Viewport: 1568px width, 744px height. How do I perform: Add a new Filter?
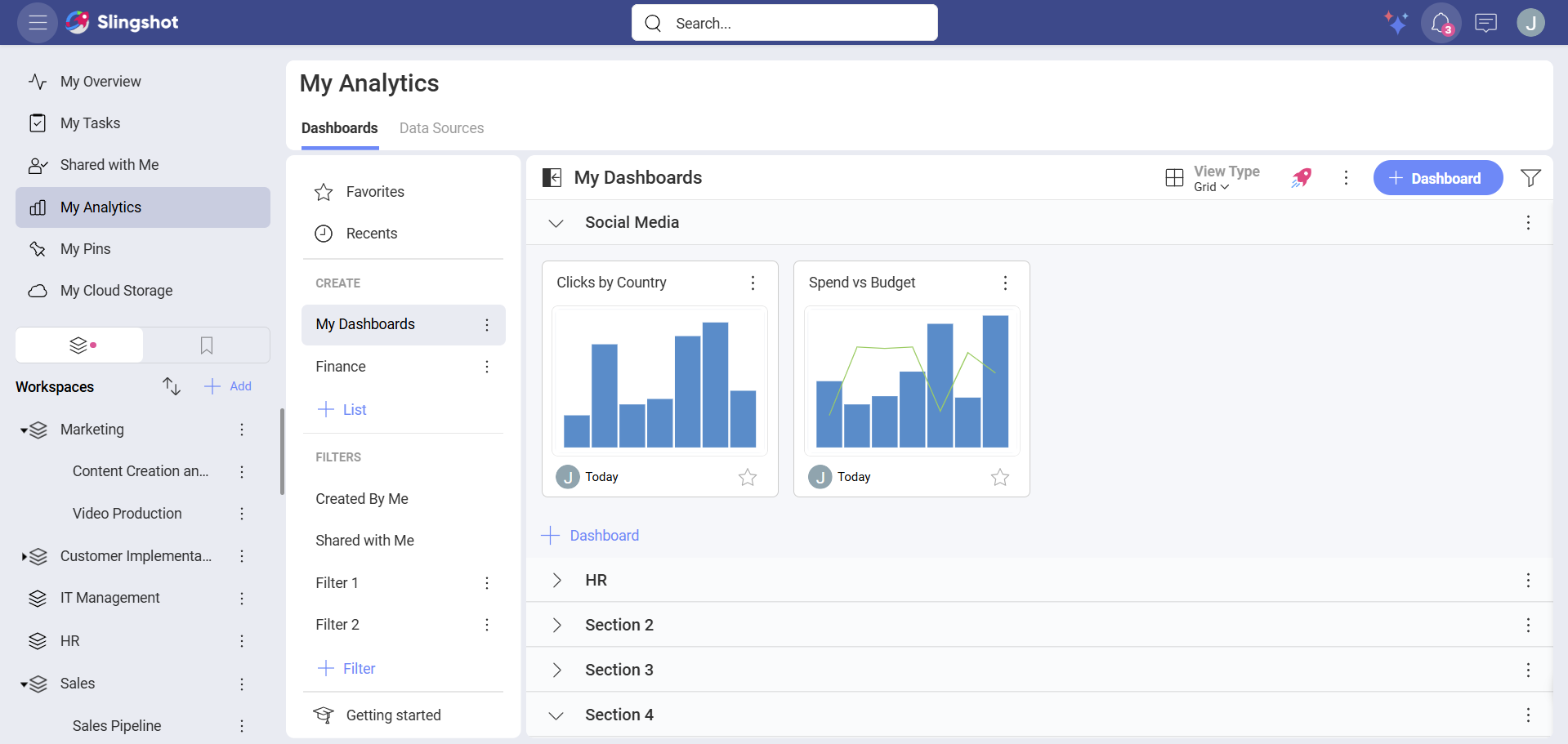(x=346, y=668)
